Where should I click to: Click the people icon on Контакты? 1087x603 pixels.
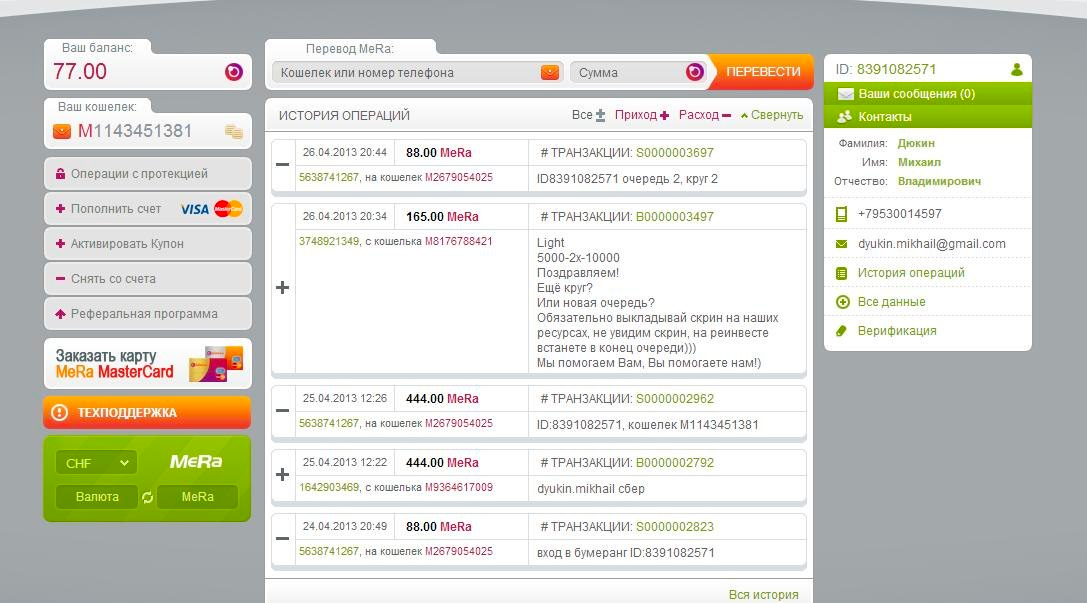tap(844, 116)
